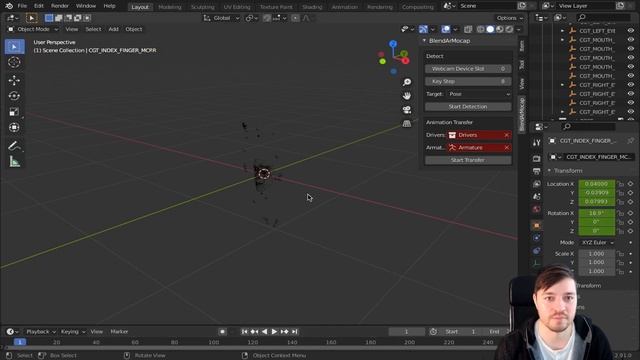The height and width of the screenshot is (360, 640).
Task: Select the Cursor tool
Action: pos(14,62)
